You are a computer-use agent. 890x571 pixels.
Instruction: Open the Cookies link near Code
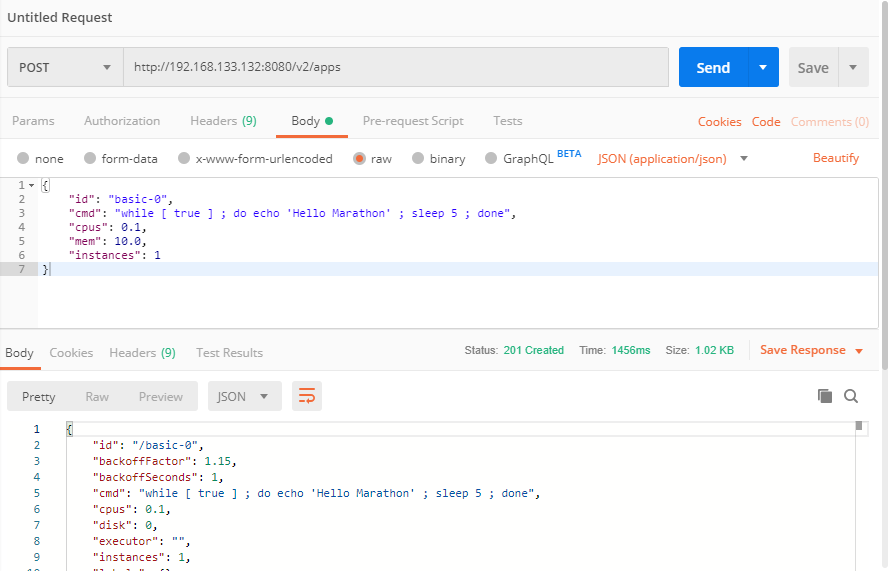click(719, 122)
